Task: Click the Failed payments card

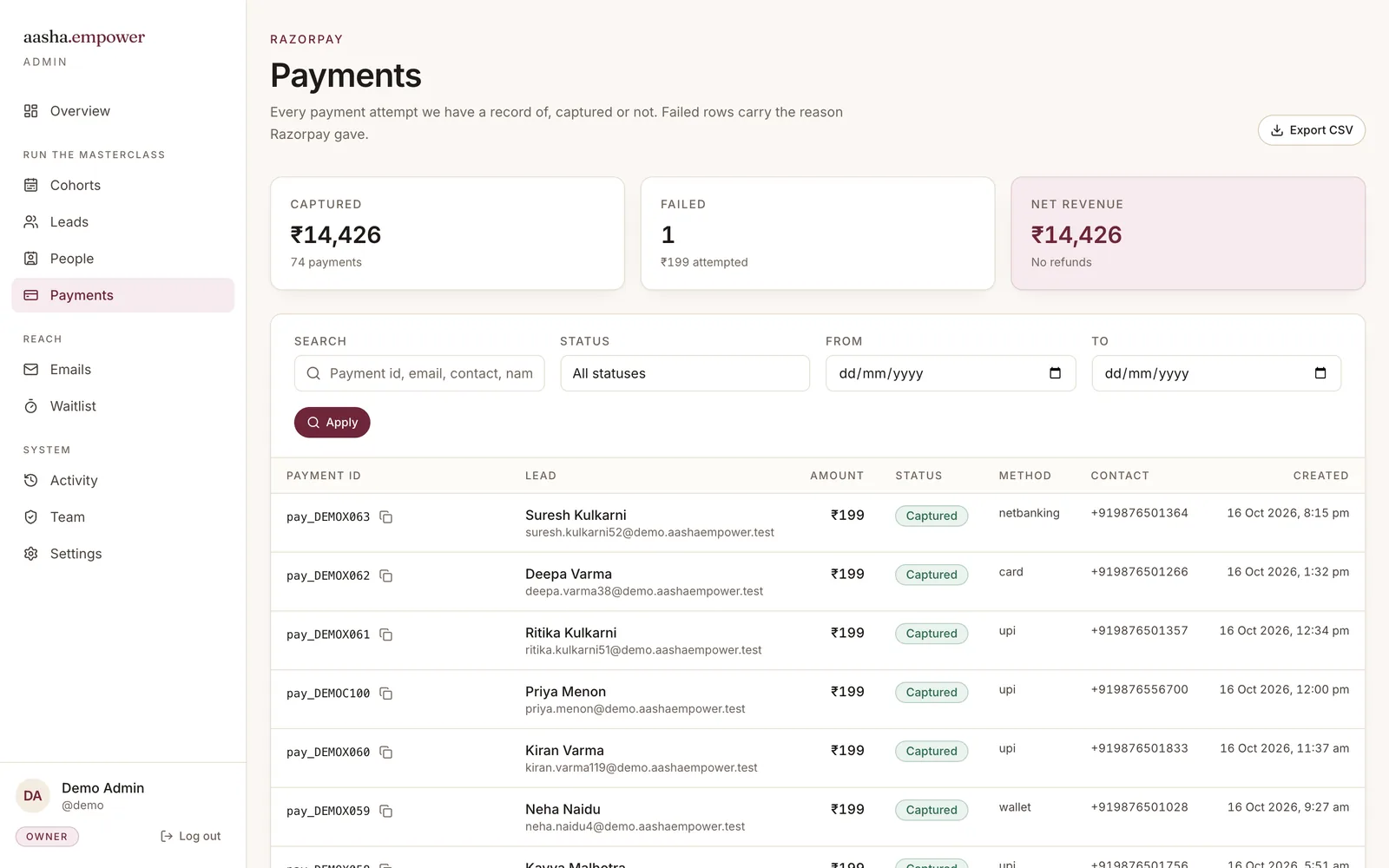Action: pyautogui.click(x=818, y=233)
